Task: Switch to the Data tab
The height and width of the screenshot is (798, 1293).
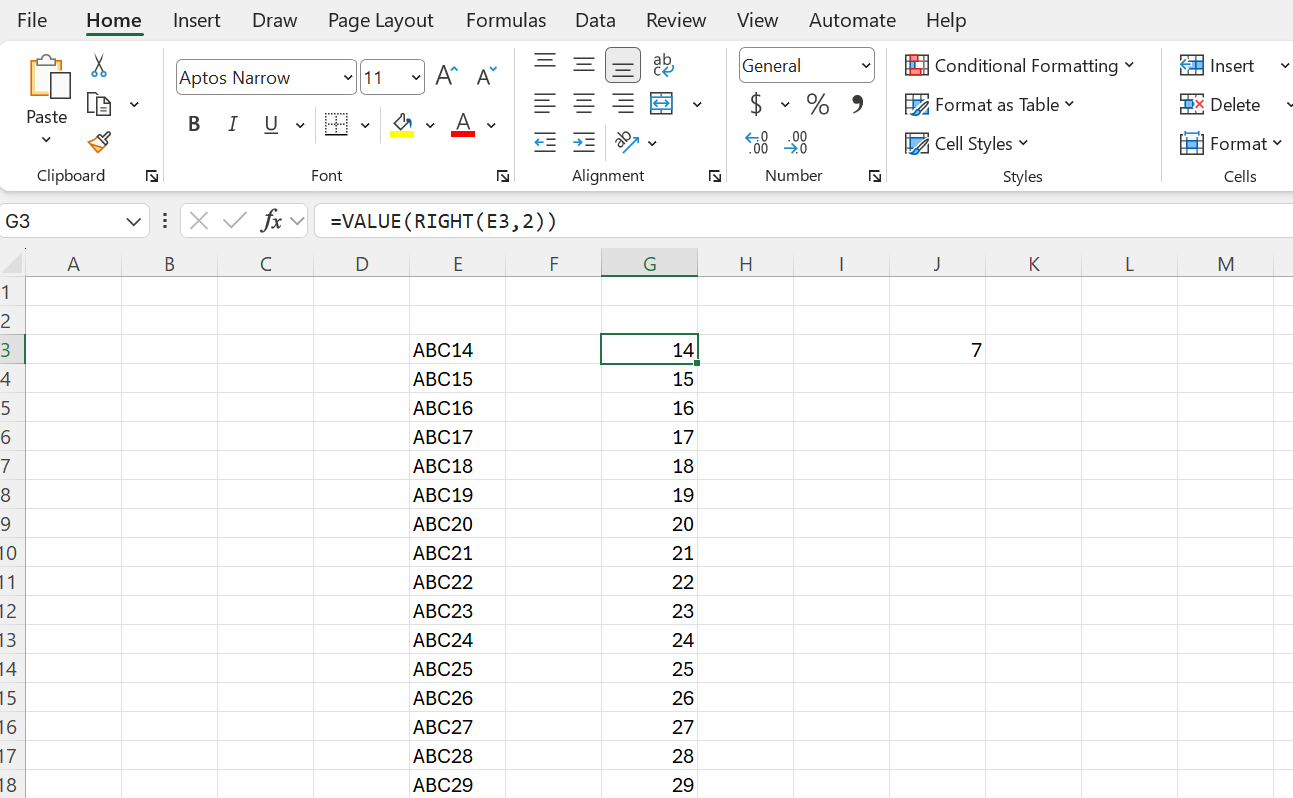Action: pyautogui.click(x=596, y=20)
